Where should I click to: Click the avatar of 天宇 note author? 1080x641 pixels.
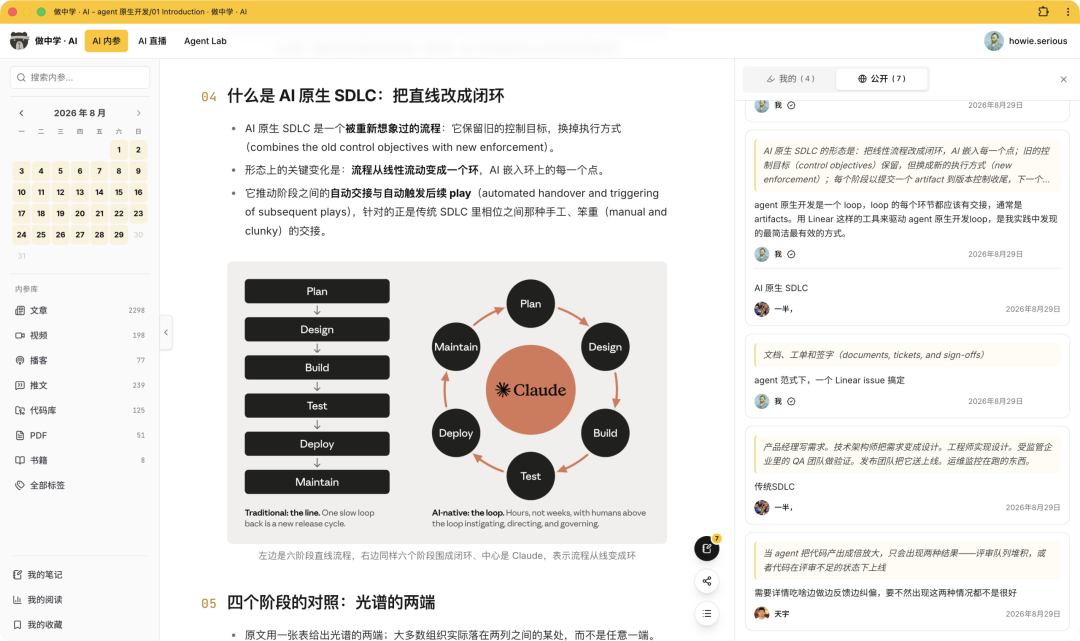[762, 613]
